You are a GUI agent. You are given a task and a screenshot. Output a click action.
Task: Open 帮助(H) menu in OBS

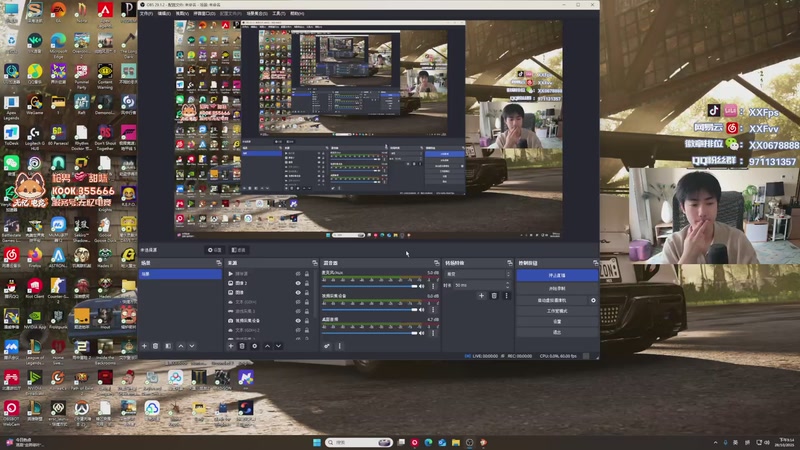(297, 13)
